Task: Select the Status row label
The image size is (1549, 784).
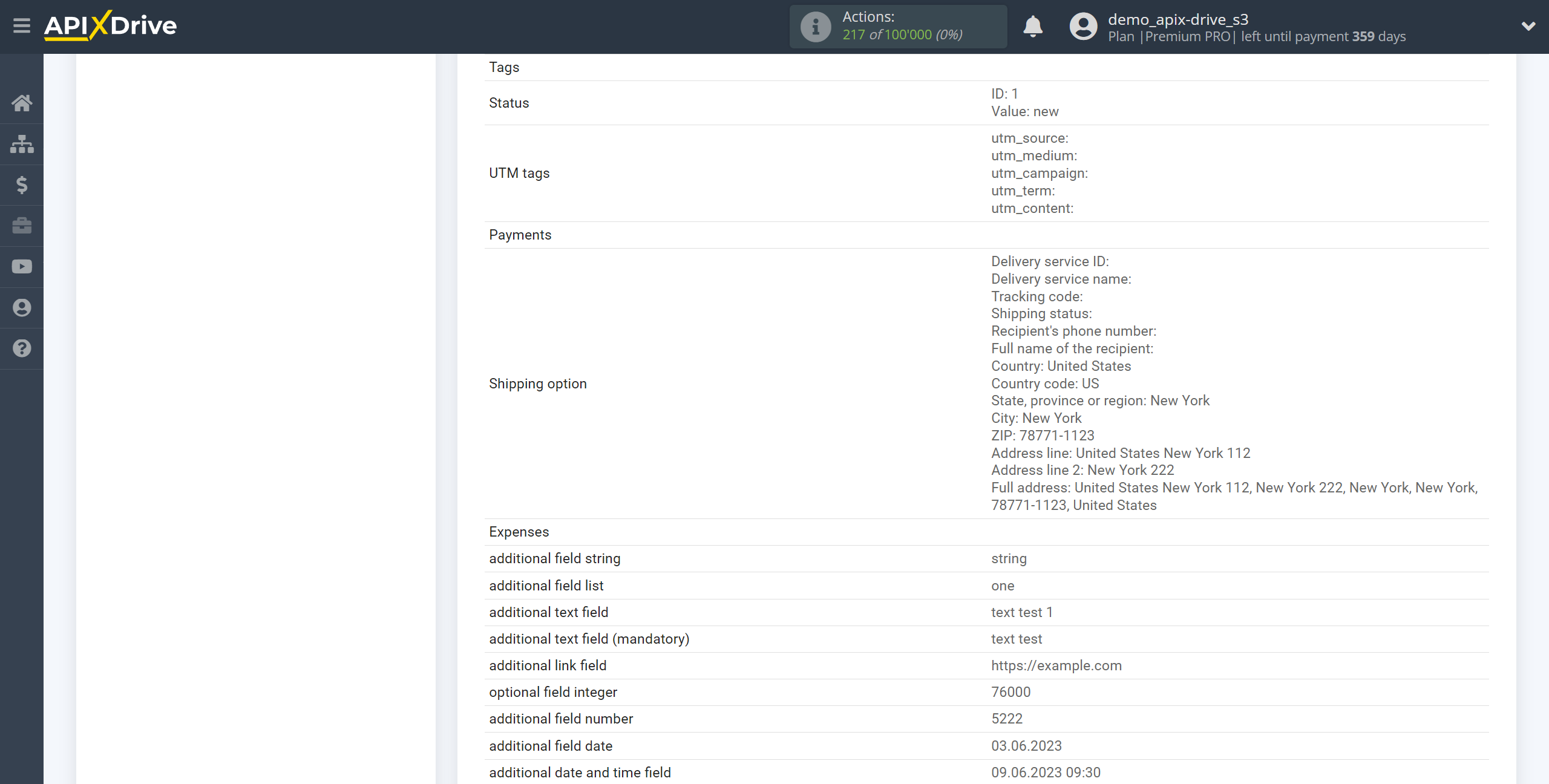Action: (509, 103)
